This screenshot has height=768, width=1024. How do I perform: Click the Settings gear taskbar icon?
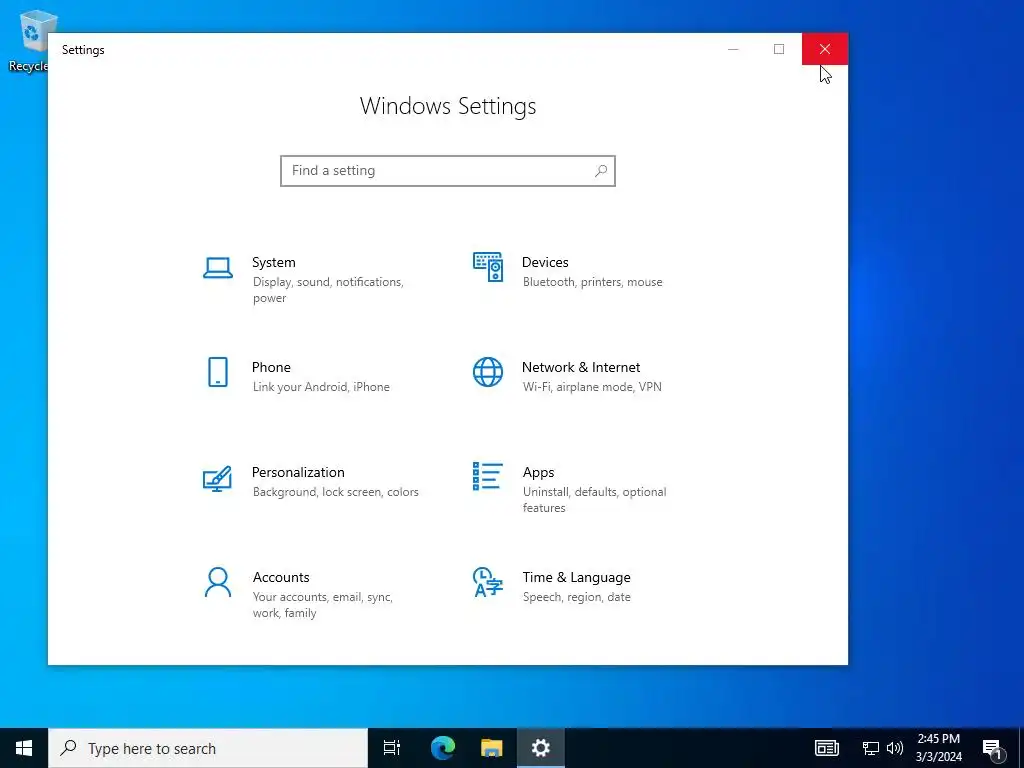(x=541, y=748)
